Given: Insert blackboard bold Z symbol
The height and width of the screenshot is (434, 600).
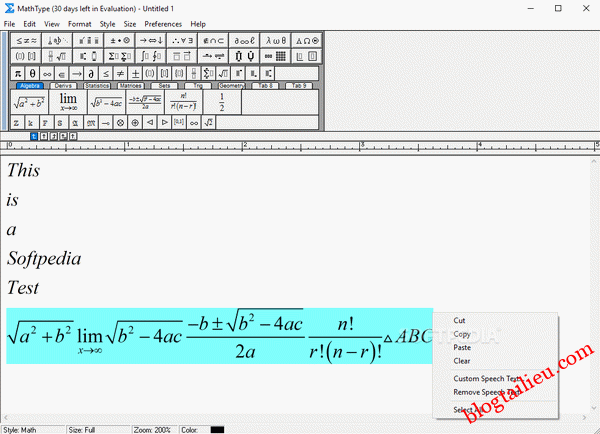Looking at the screenshot, I should (16, 122).
